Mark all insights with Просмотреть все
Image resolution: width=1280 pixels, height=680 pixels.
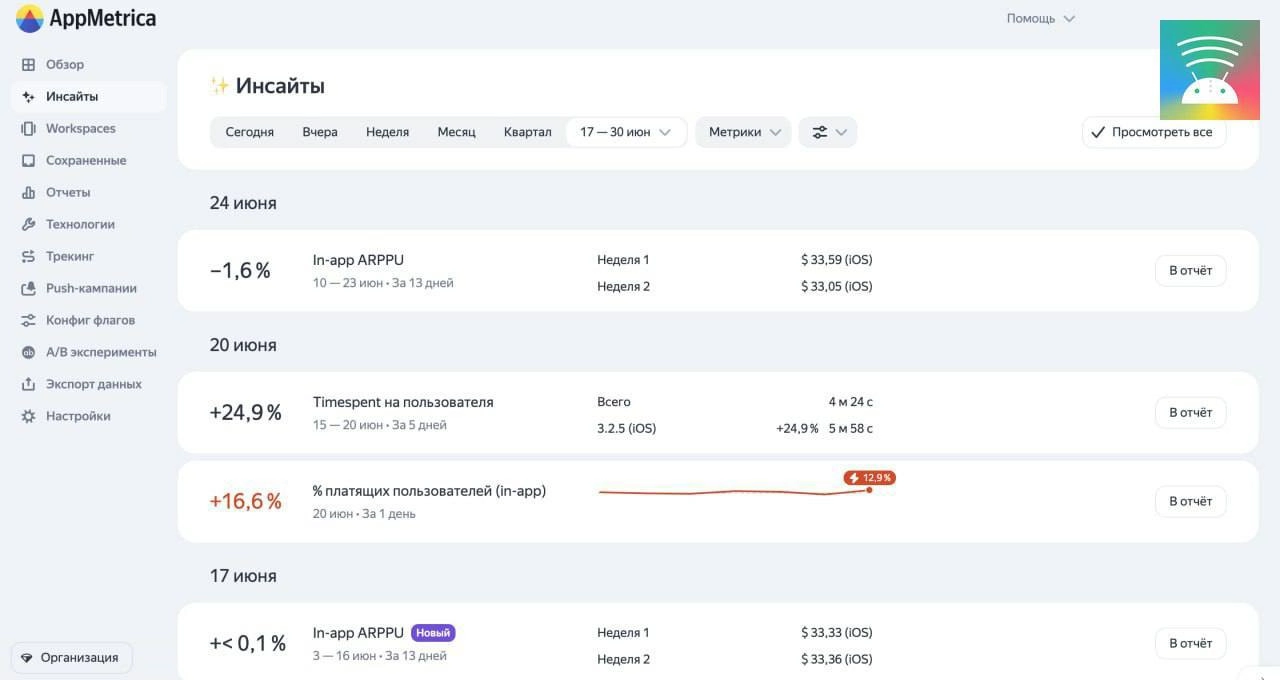pyautogui.click(x=1153, y=132)
